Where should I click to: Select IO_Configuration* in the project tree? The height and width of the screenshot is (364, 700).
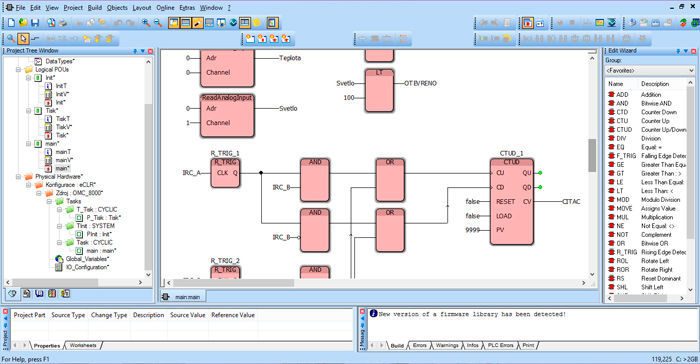[x=87, y=267]
